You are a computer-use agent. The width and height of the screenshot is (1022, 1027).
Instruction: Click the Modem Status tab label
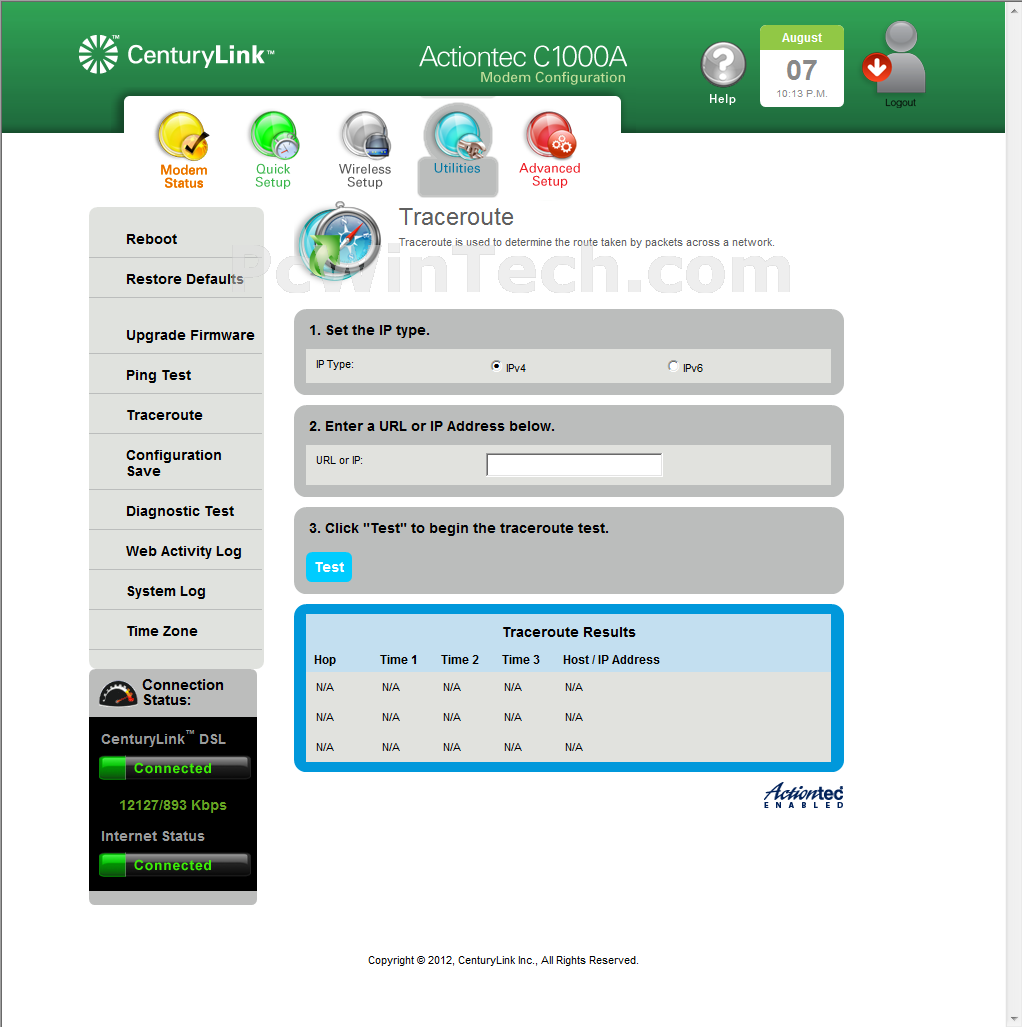click(183, 176)
